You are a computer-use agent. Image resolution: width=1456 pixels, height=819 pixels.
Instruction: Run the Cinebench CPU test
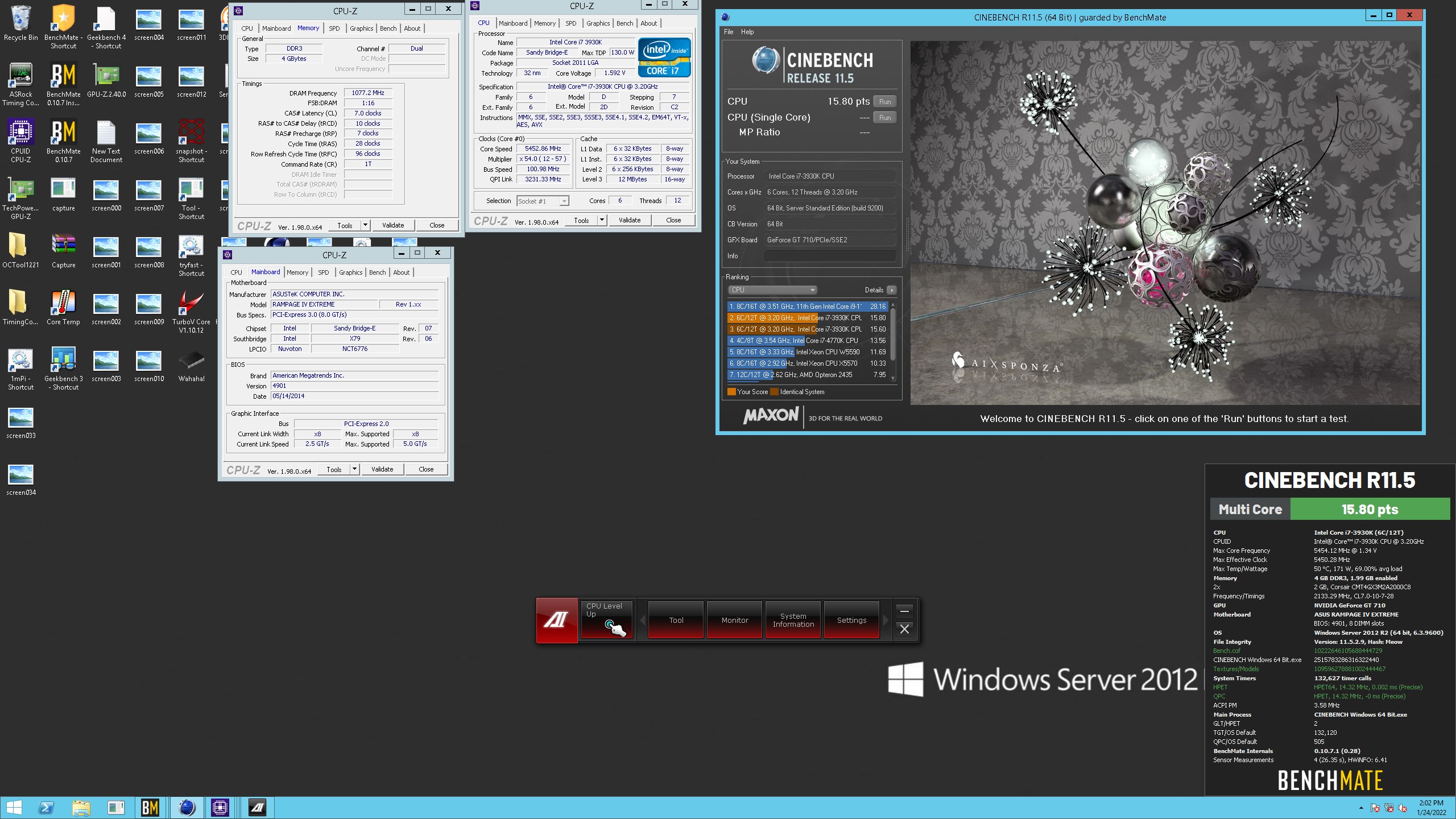click(885, 102)
